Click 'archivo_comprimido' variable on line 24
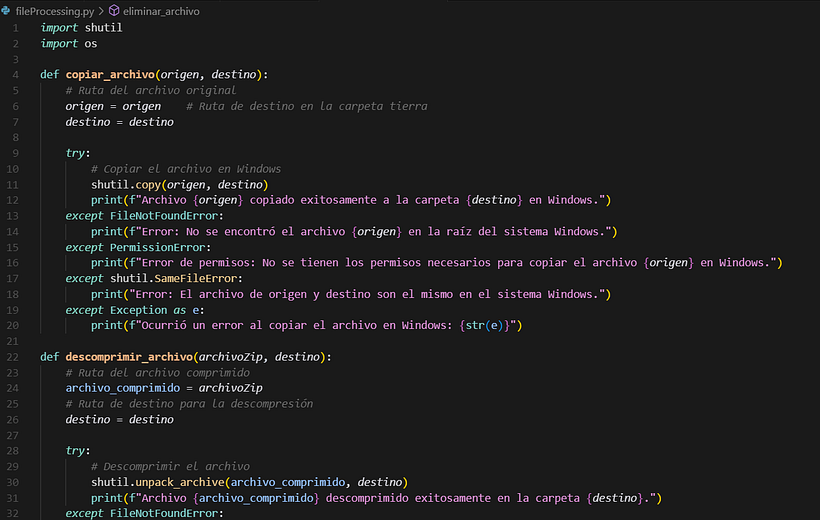Screen dimensions: 820x520 click(x=122, y=388)
